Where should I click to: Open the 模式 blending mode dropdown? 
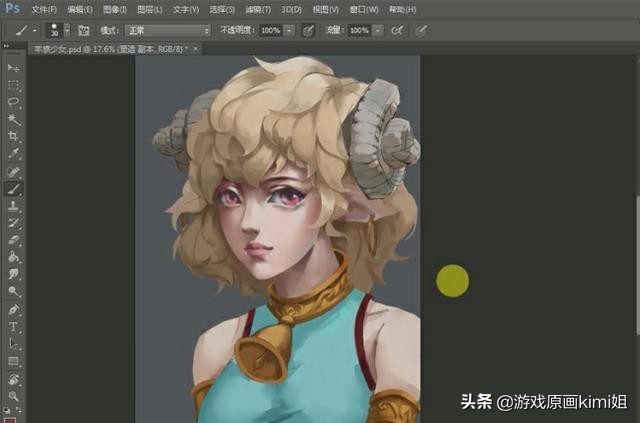click(x=168, y=31)
